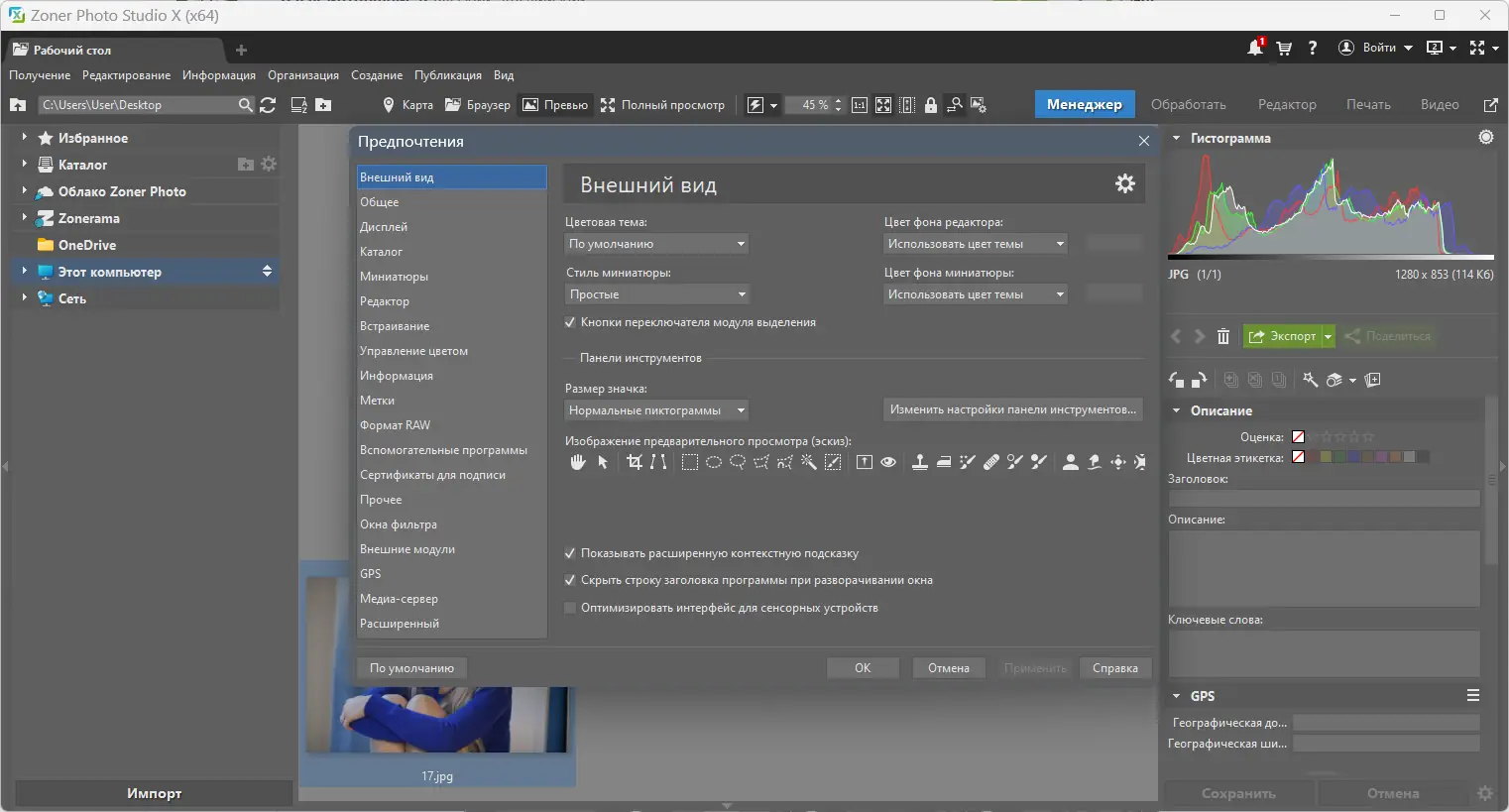Click the folder path input field

tap(137, 105)
